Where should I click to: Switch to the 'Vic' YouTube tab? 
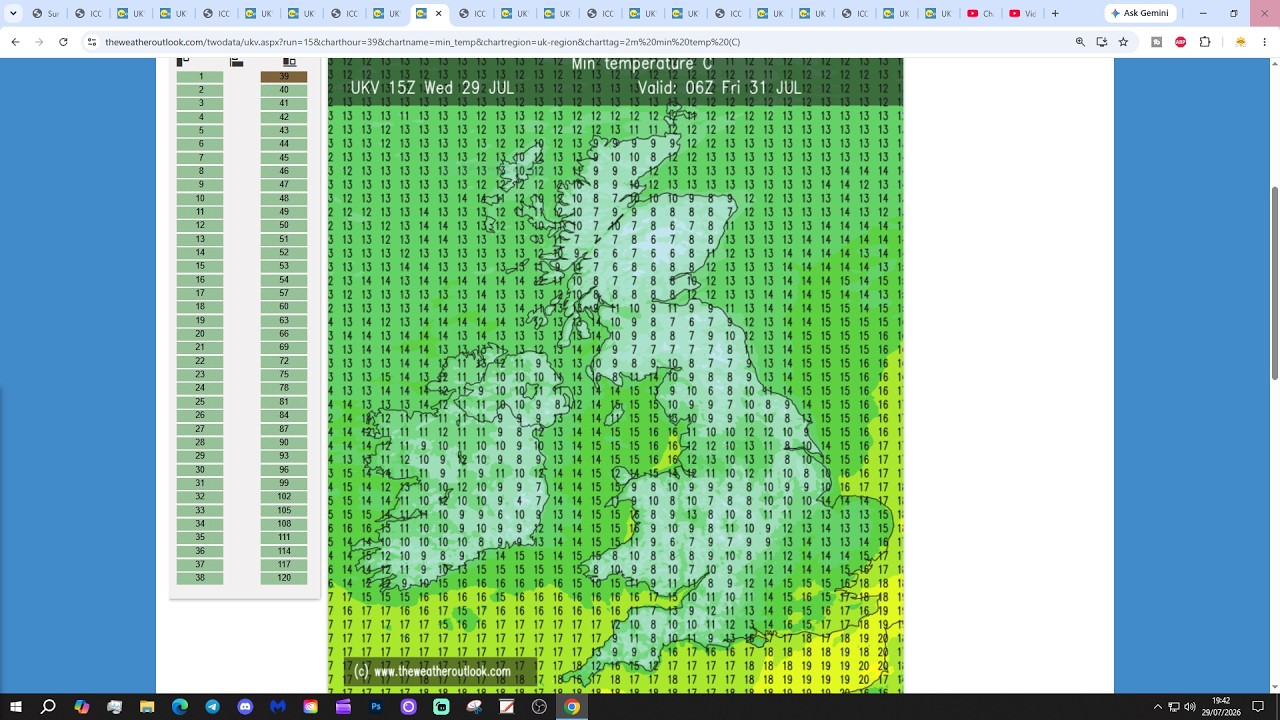[1022, 13]
